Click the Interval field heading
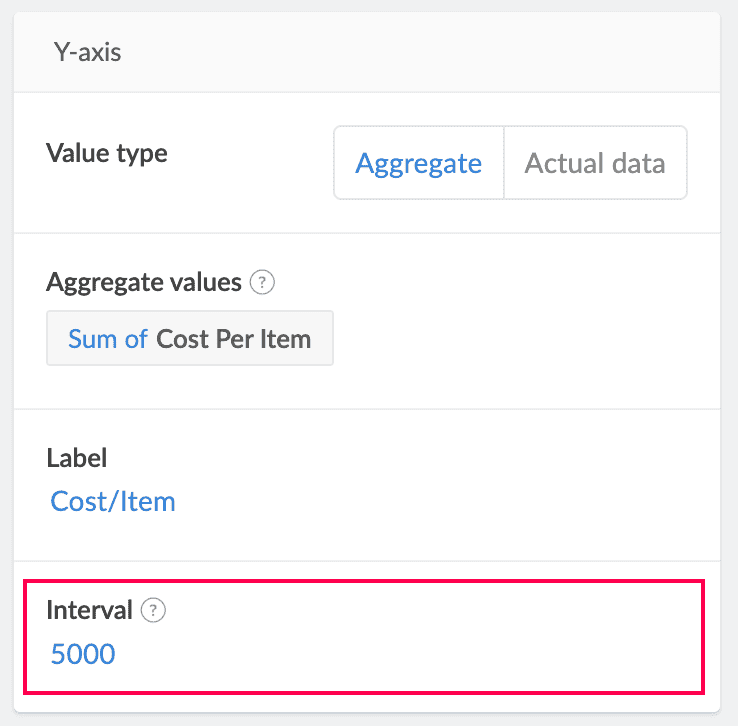 click(89, 610)
